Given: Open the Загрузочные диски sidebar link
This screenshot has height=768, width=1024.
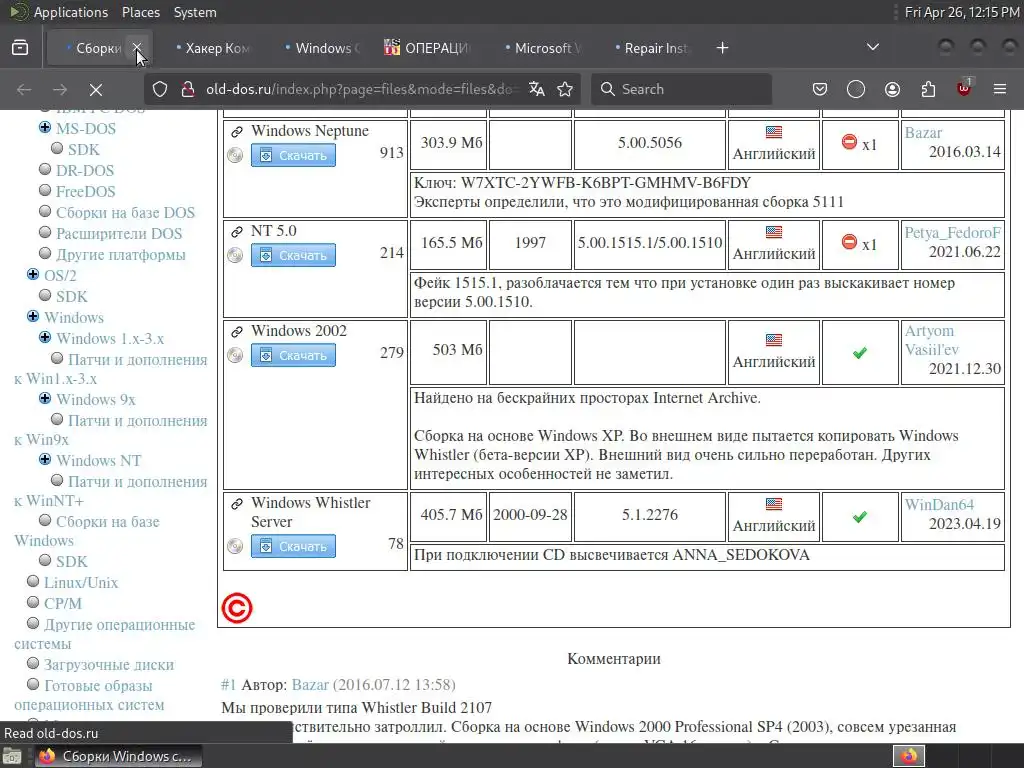Looking at the screenshot, I should coord(109,665).
